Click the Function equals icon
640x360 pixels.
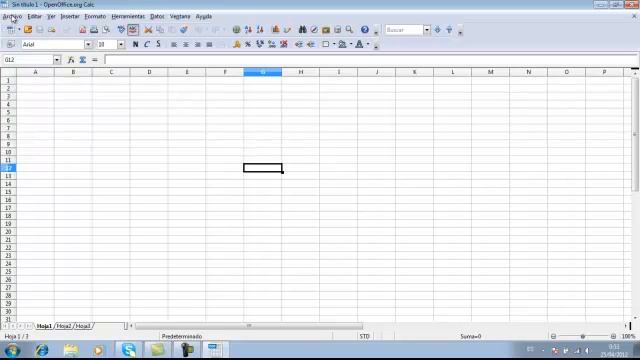click(95, 60)
